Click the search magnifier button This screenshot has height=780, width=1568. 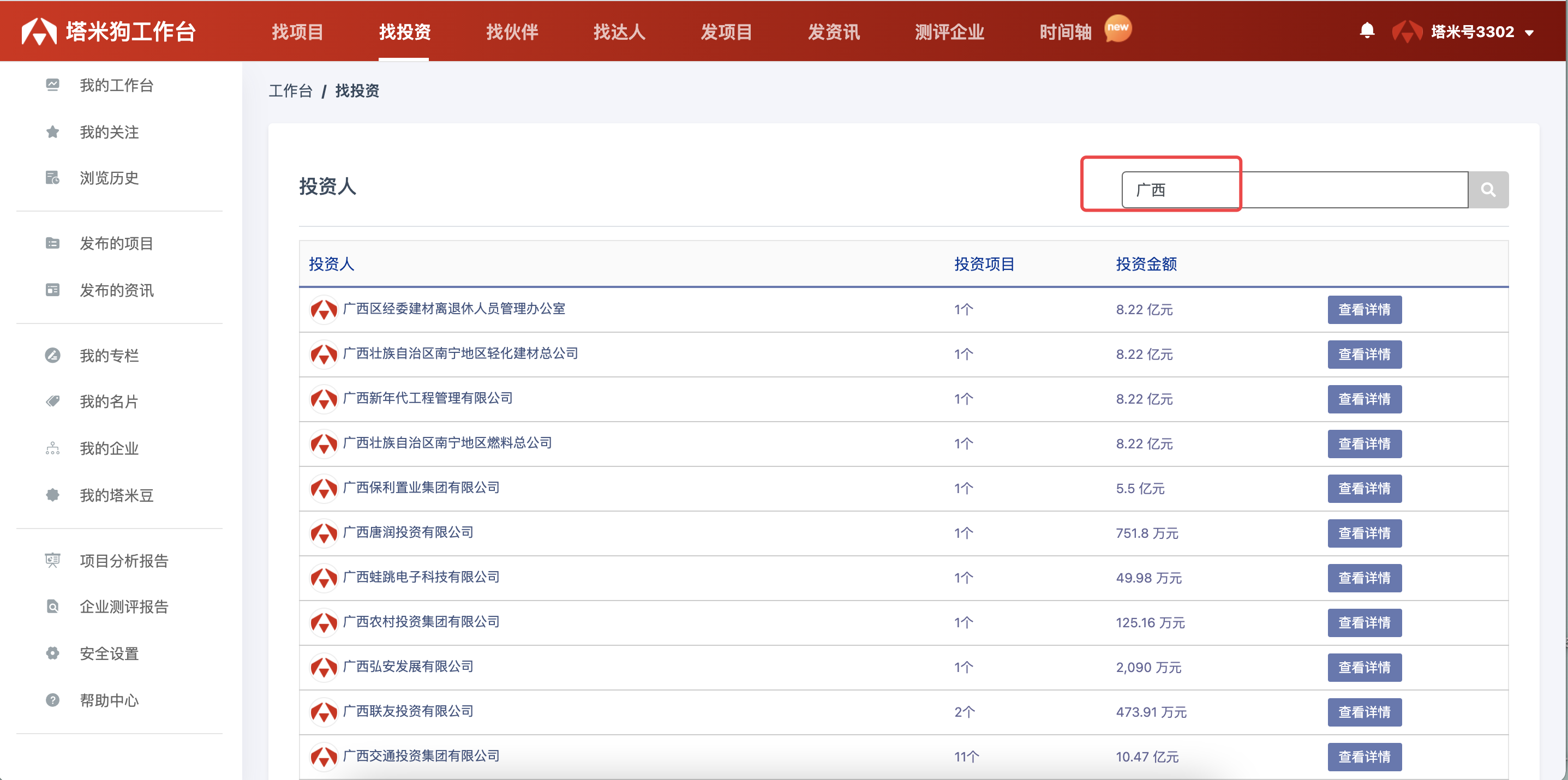pyautogui.click(x=1488, y=190)
